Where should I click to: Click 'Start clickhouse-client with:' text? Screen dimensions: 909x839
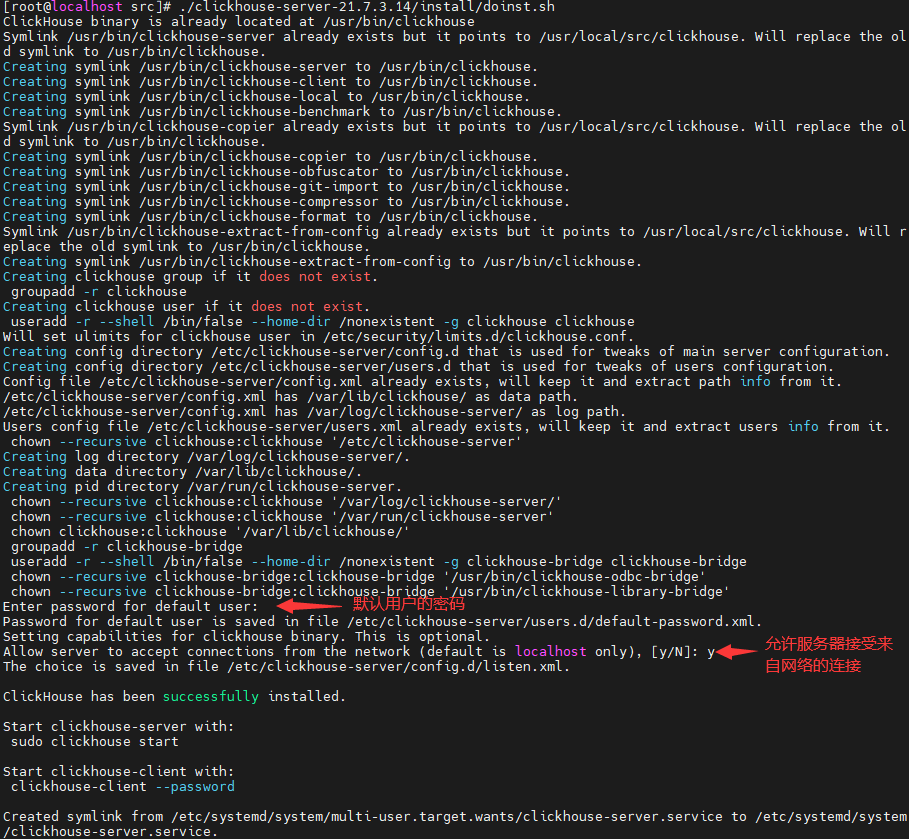tap(118, 772)
